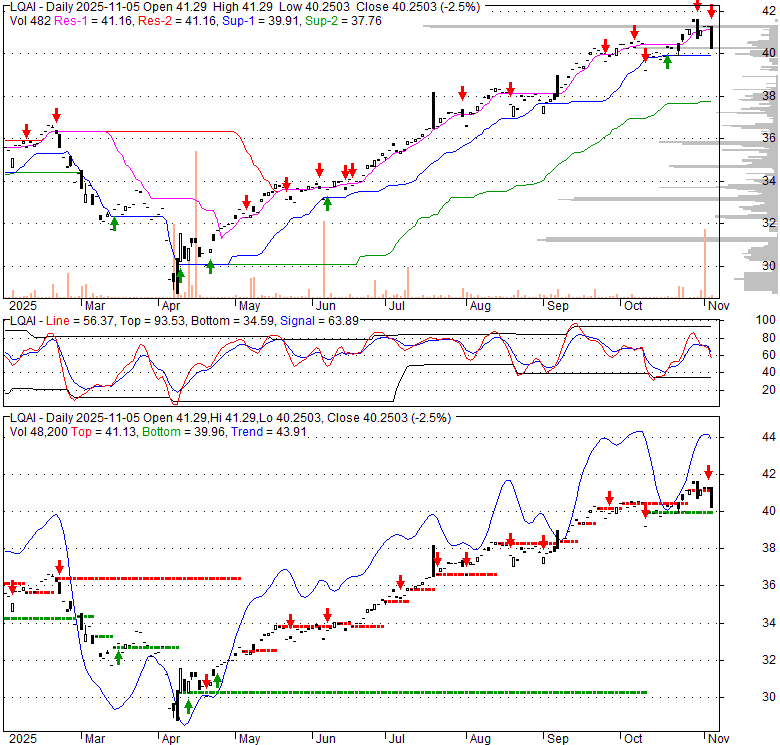Click the green up arrow in March on the bottom chart
This screenshot has width=780, height=745.
tap(118, 656)
